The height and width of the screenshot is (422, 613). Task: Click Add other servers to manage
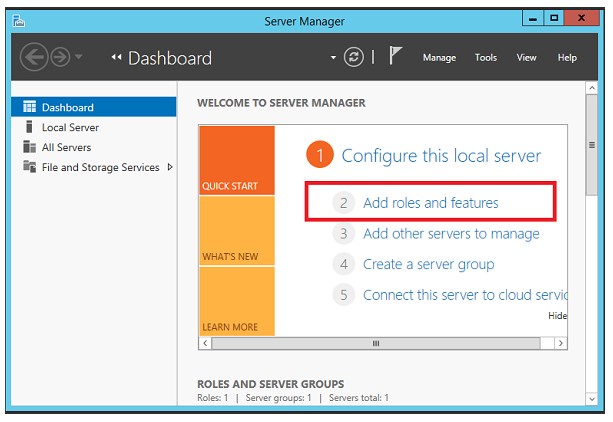450,233
